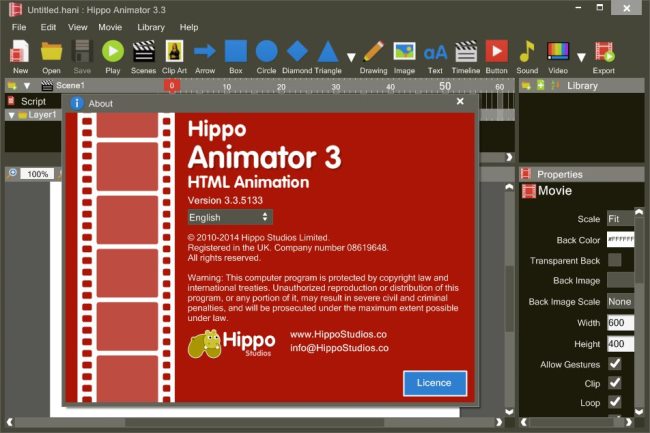Image resolution: width=650 pixels, height=433 pixels.
Task: Open the Back Image Scale None dropdown
Action: click(x=620, y=302)
